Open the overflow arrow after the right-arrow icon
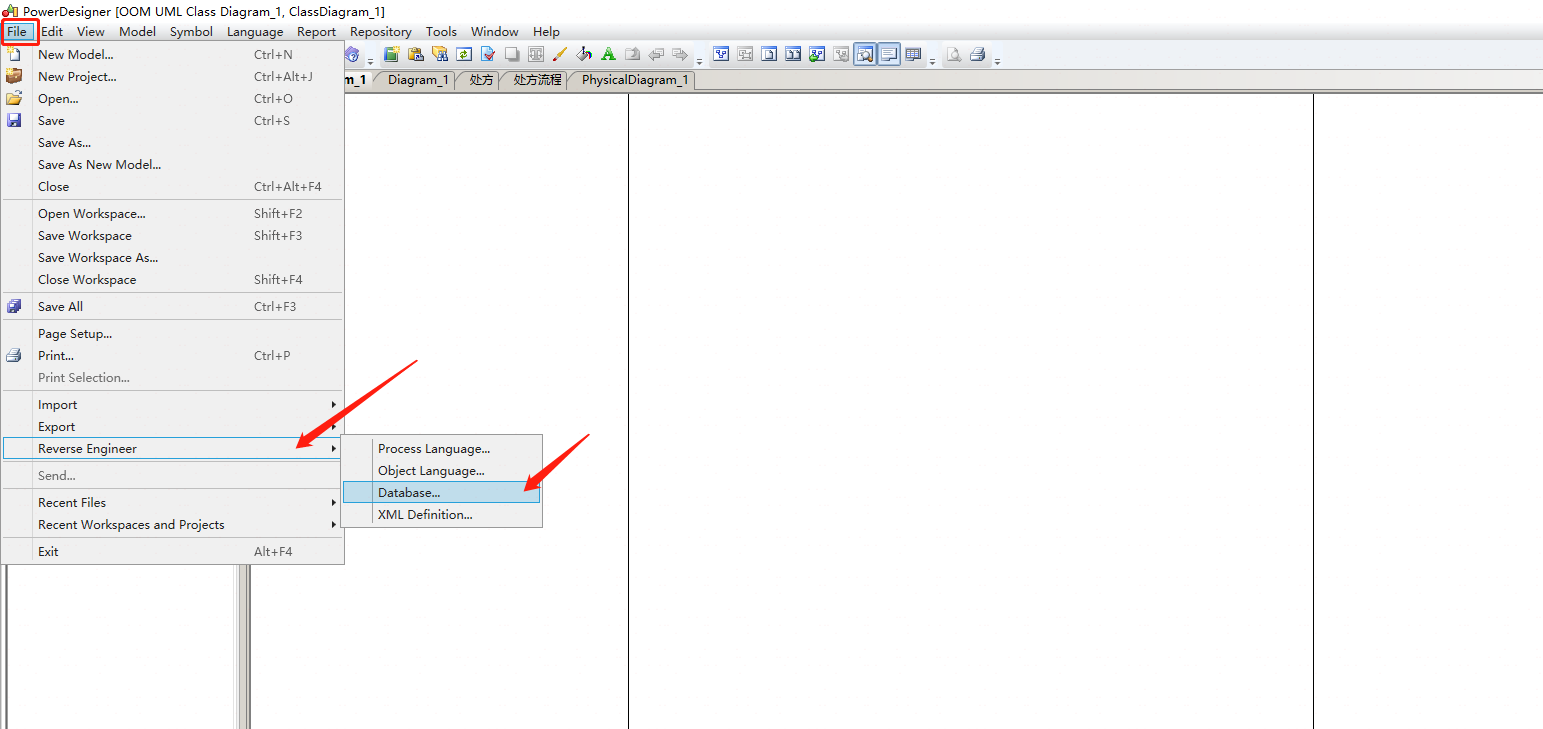This screenshot has width=1543, height=729. [699, 61]
